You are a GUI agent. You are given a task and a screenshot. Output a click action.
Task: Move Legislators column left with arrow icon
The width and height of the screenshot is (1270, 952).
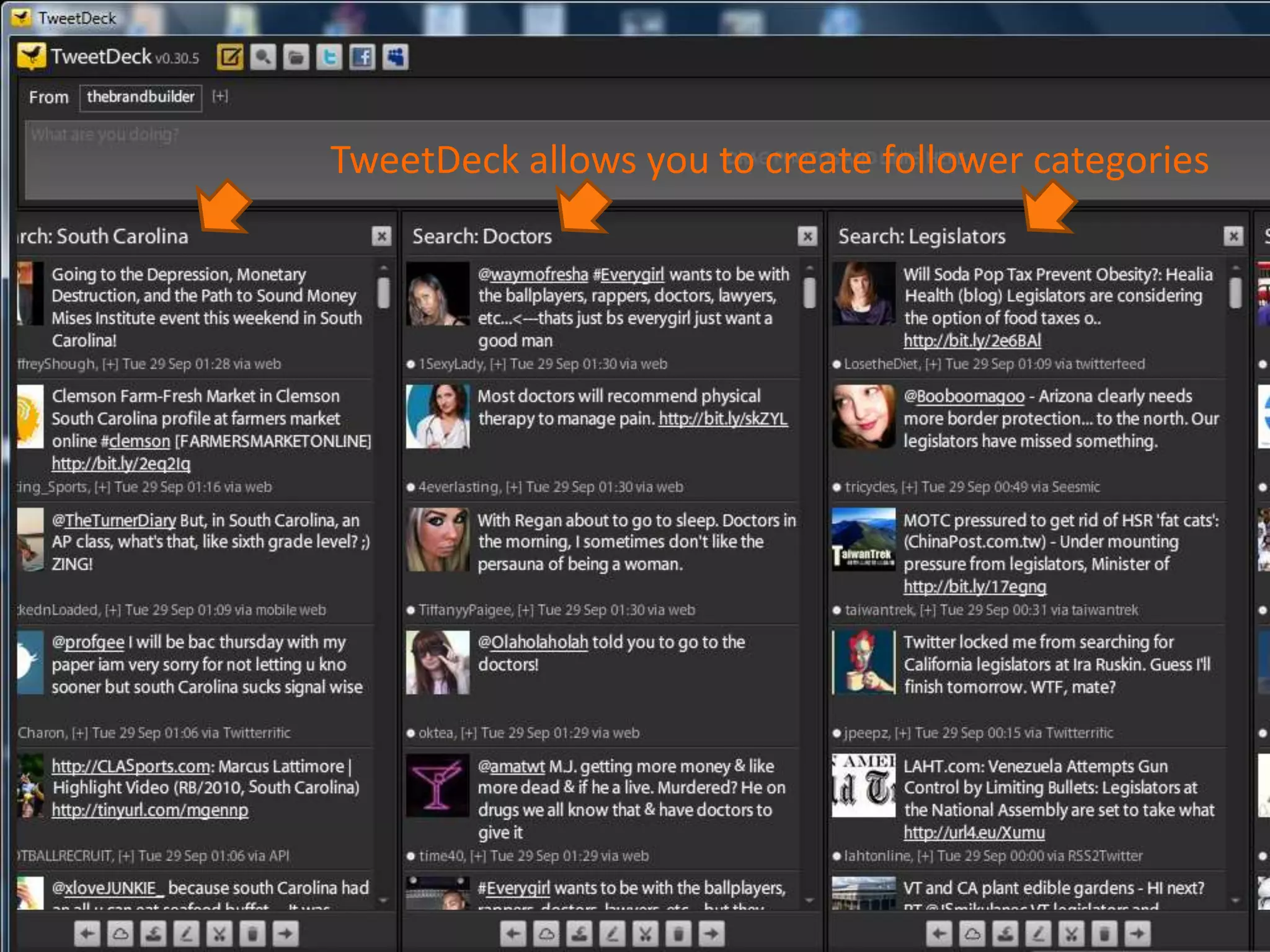(x=939, y=933)
